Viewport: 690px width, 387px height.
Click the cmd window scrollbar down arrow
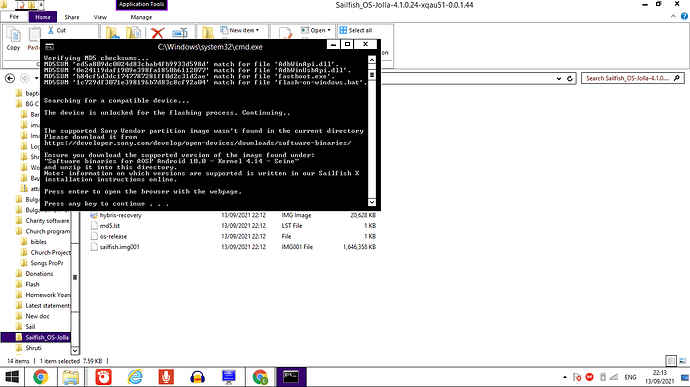372,202
